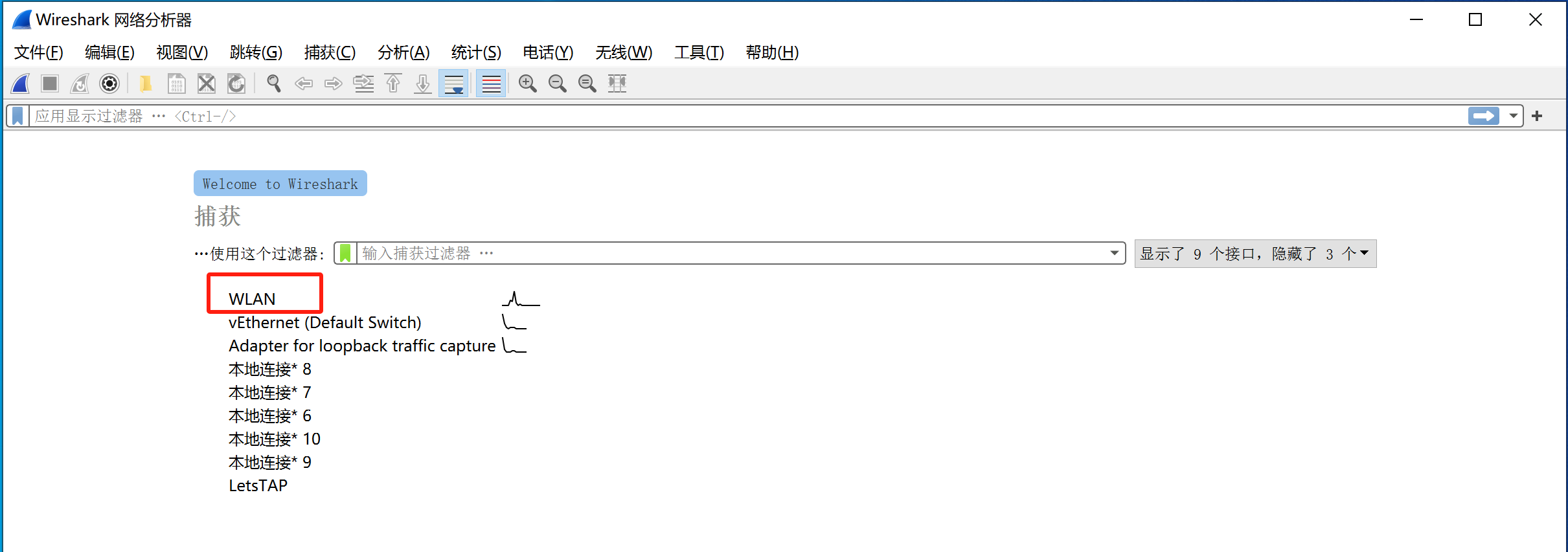The height and width of the screenshot is (552, 1568).
Task: Open 捕获(C) menu
Action: 330,52
